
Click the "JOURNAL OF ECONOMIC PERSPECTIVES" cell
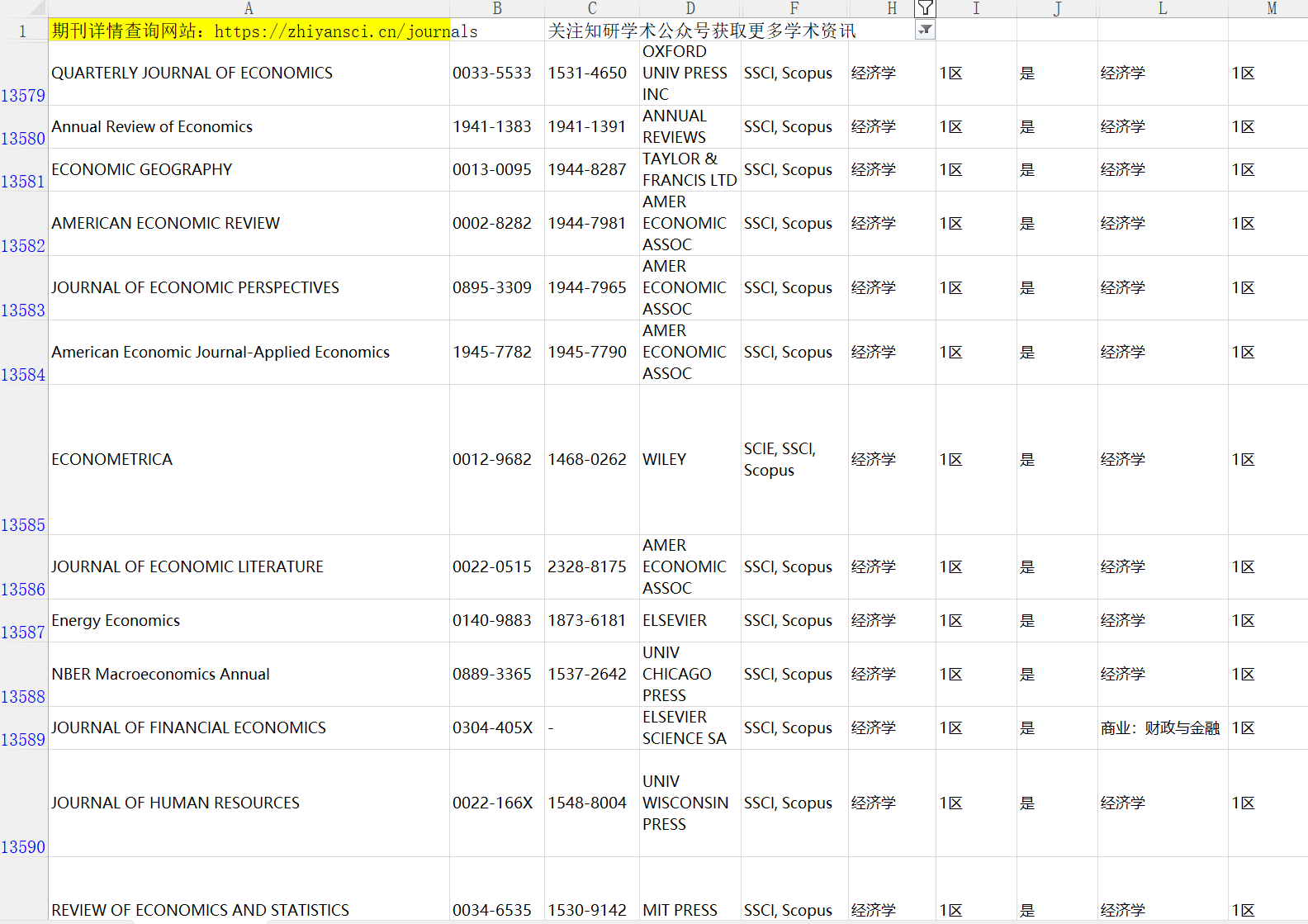[249, 288]
